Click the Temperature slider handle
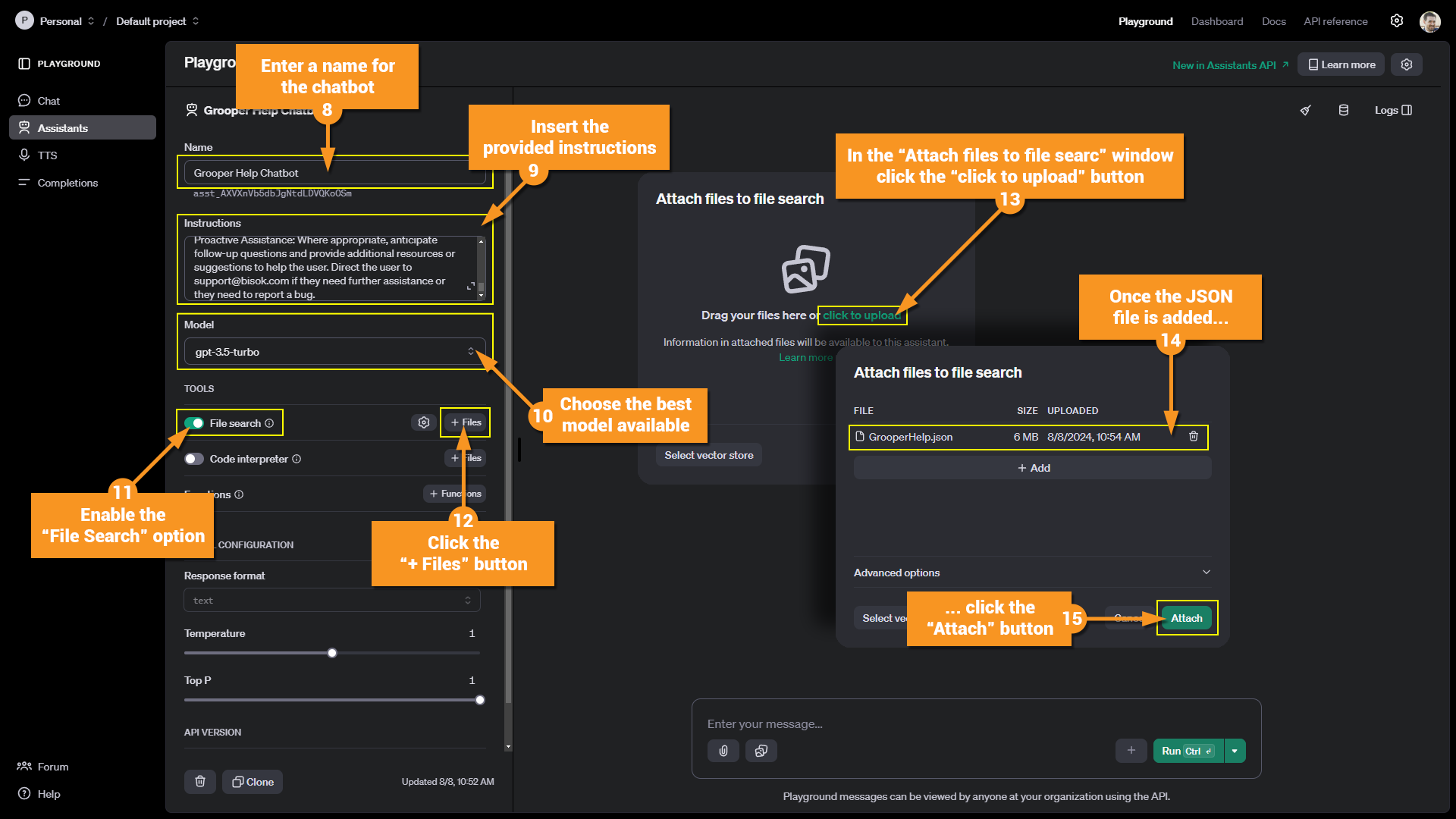1456x819 pixels. tap(332, 653)
